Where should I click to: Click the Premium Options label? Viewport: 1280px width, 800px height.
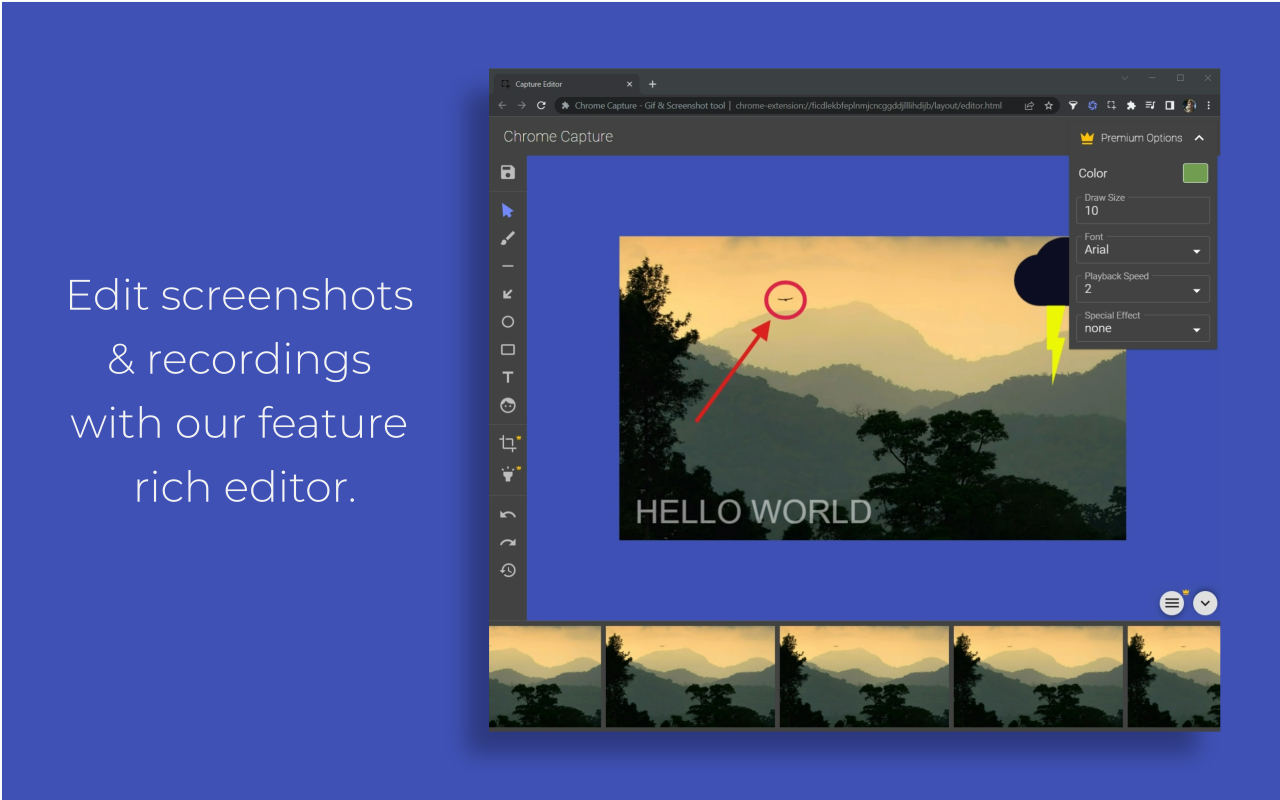(x=1141, y=138)
